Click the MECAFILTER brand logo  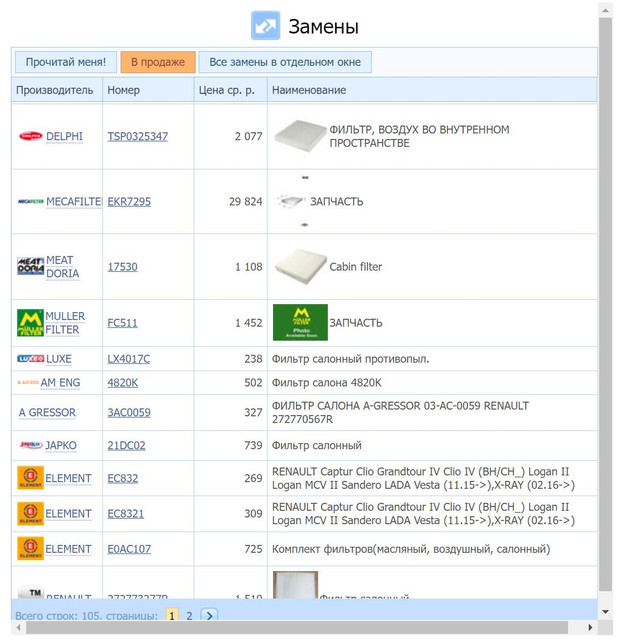click(x=31, y=202)
